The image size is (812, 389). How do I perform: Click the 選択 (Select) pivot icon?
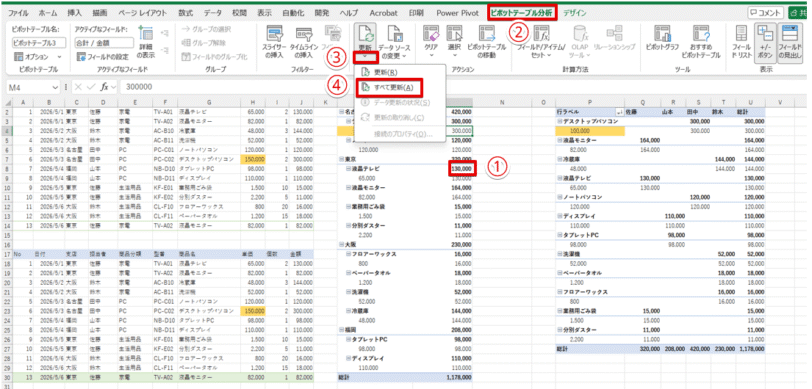tap(454, 33)
